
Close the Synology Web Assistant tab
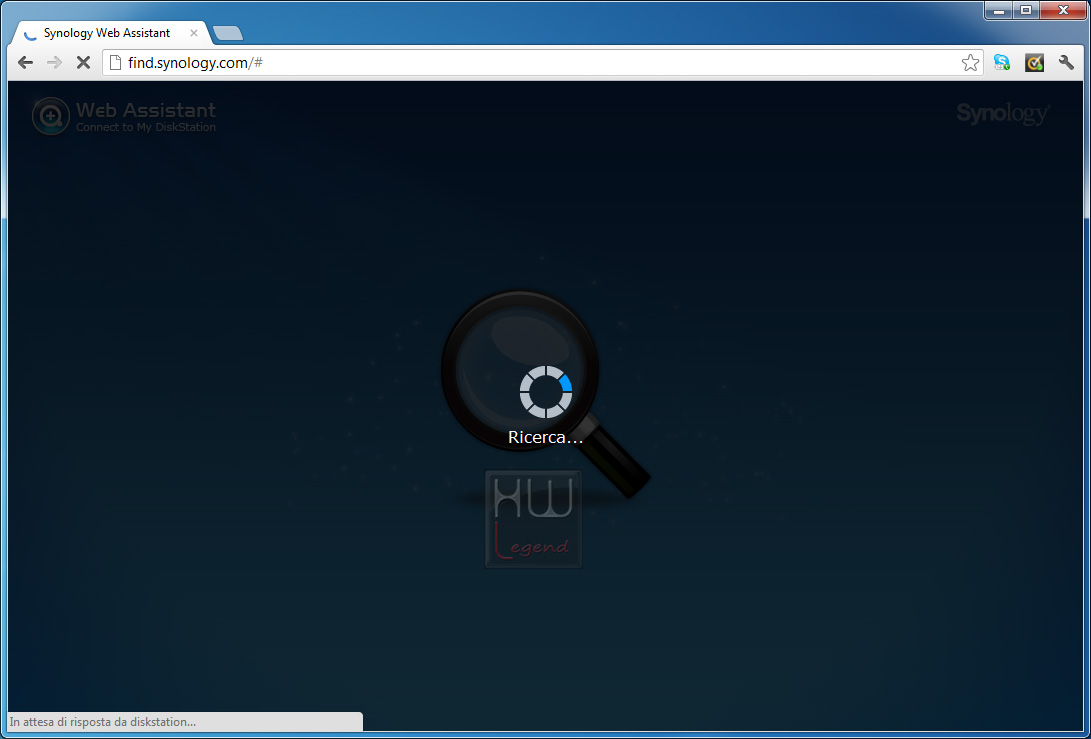(194, 33)
